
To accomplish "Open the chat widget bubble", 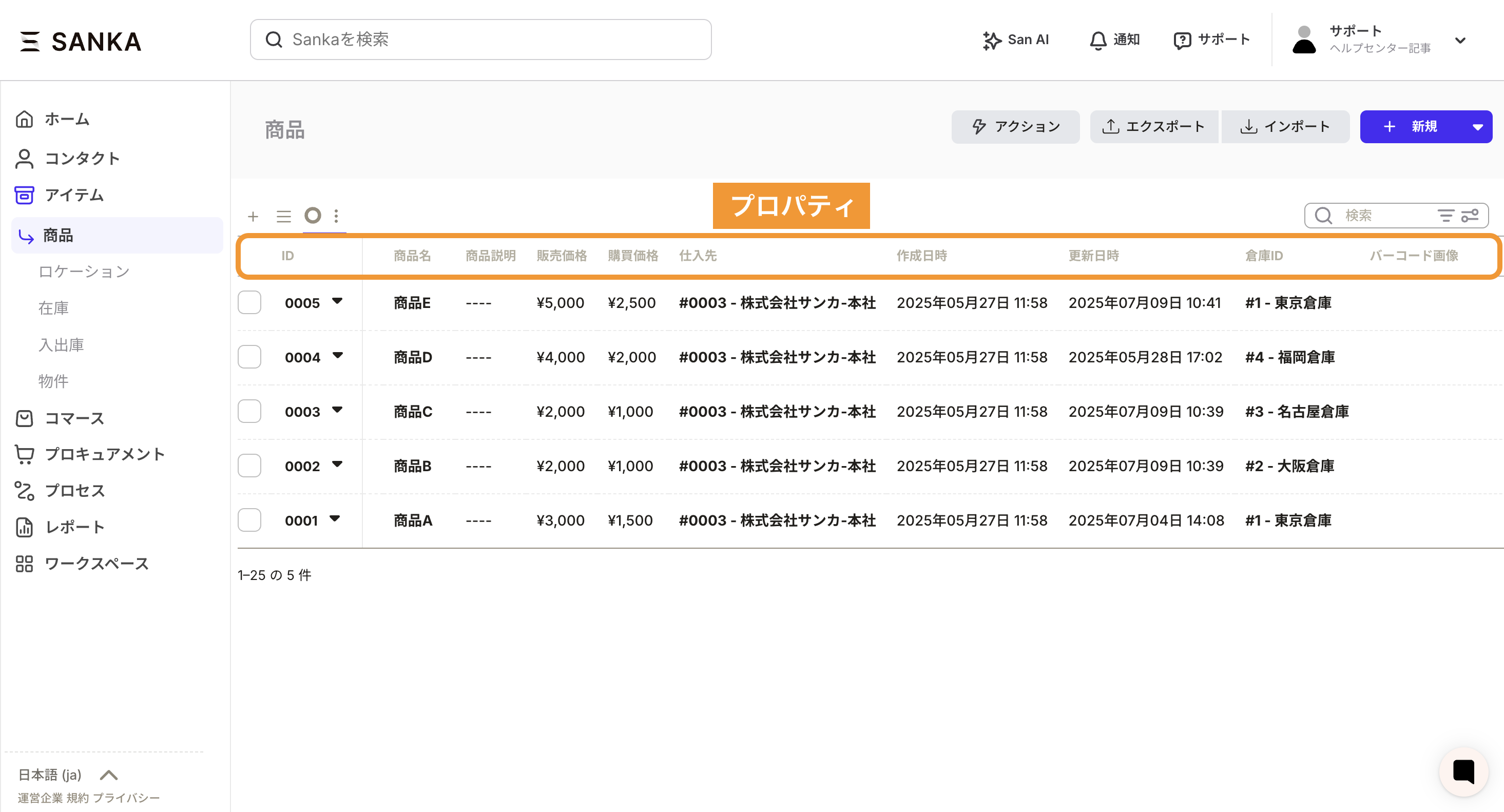I will (1463, 771).
